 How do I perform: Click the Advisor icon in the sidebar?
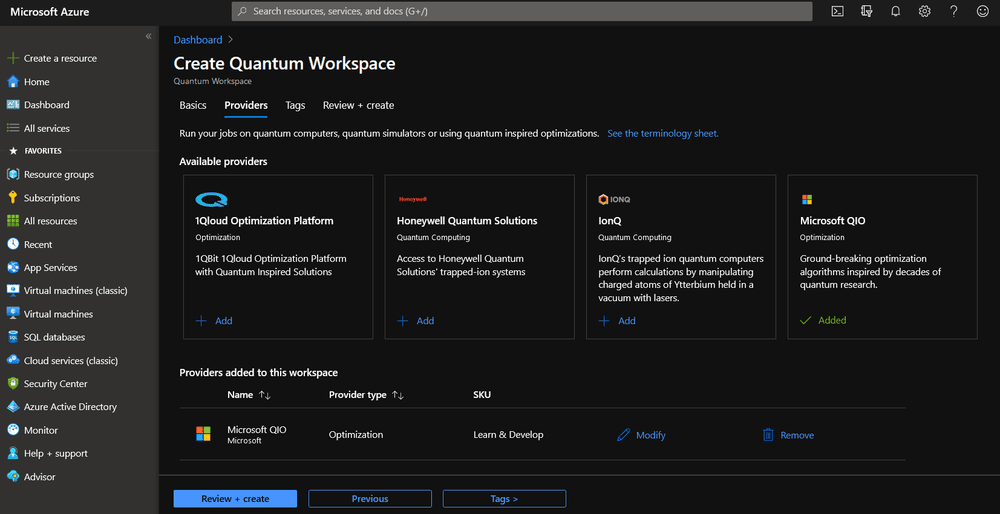point(13,476)
